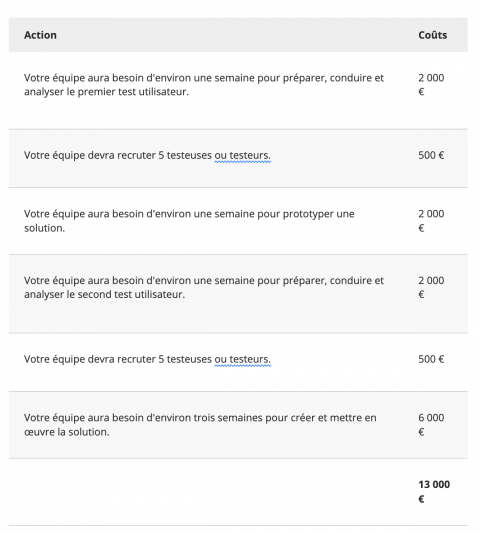The image size is (480, 534).
Task: Click the first underlined 'ou testeurs.' text
Action: [x=243, y=155]
